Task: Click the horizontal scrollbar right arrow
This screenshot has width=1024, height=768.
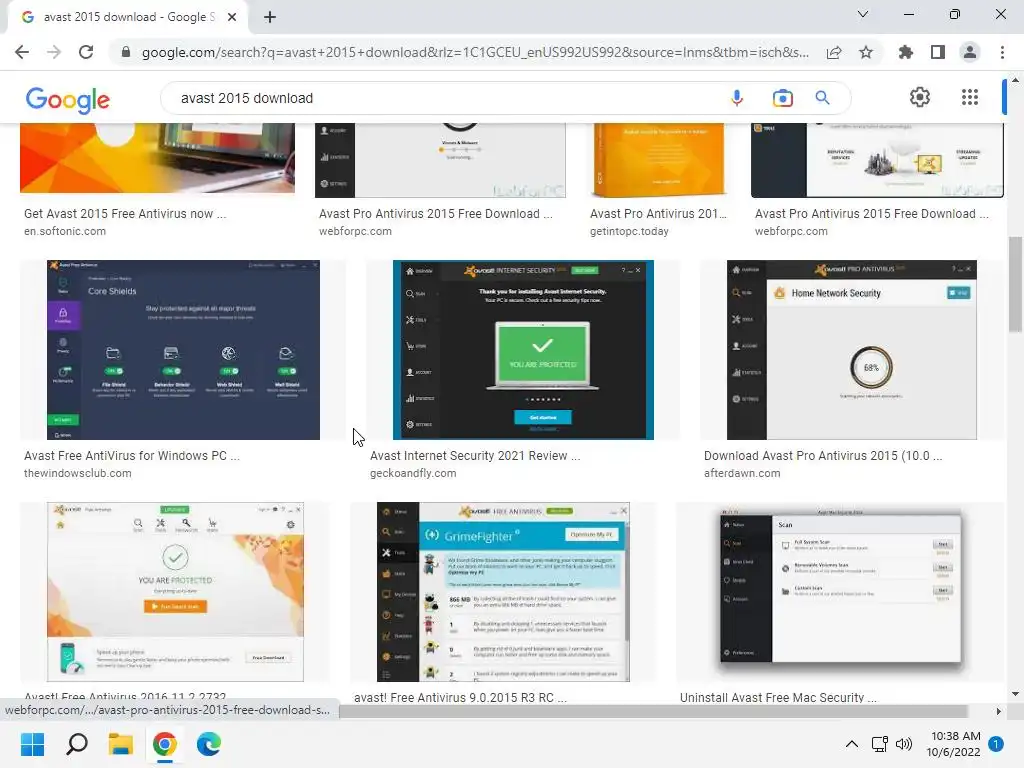Action: (x=998, y=711)
